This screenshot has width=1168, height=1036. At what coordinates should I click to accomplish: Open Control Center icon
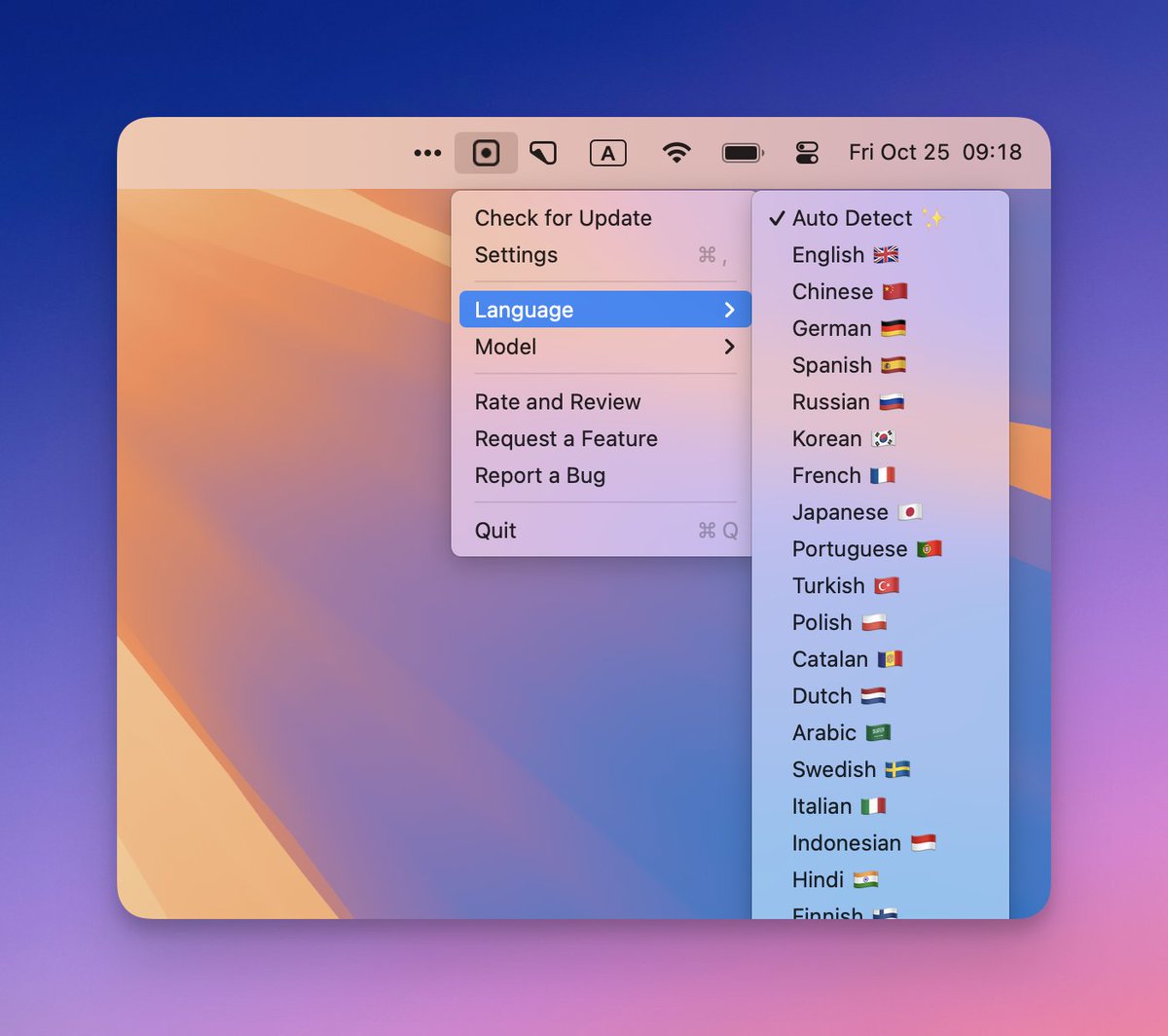(807, 153)
